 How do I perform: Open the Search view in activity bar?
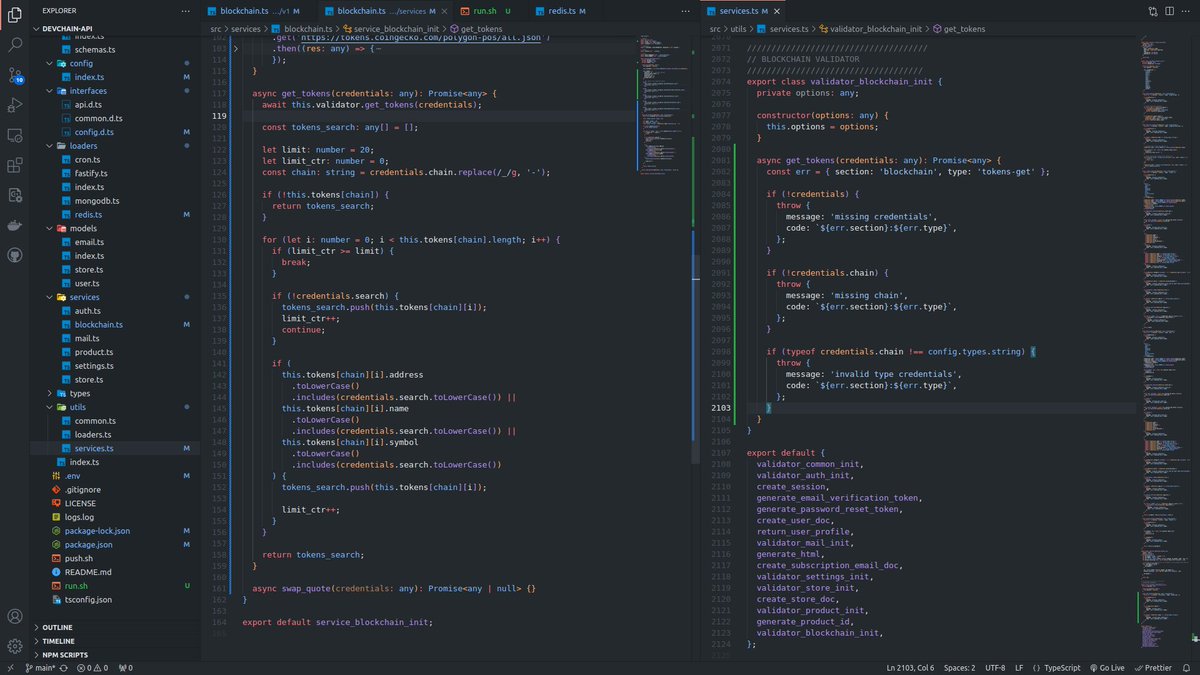[x=15, y=45]
